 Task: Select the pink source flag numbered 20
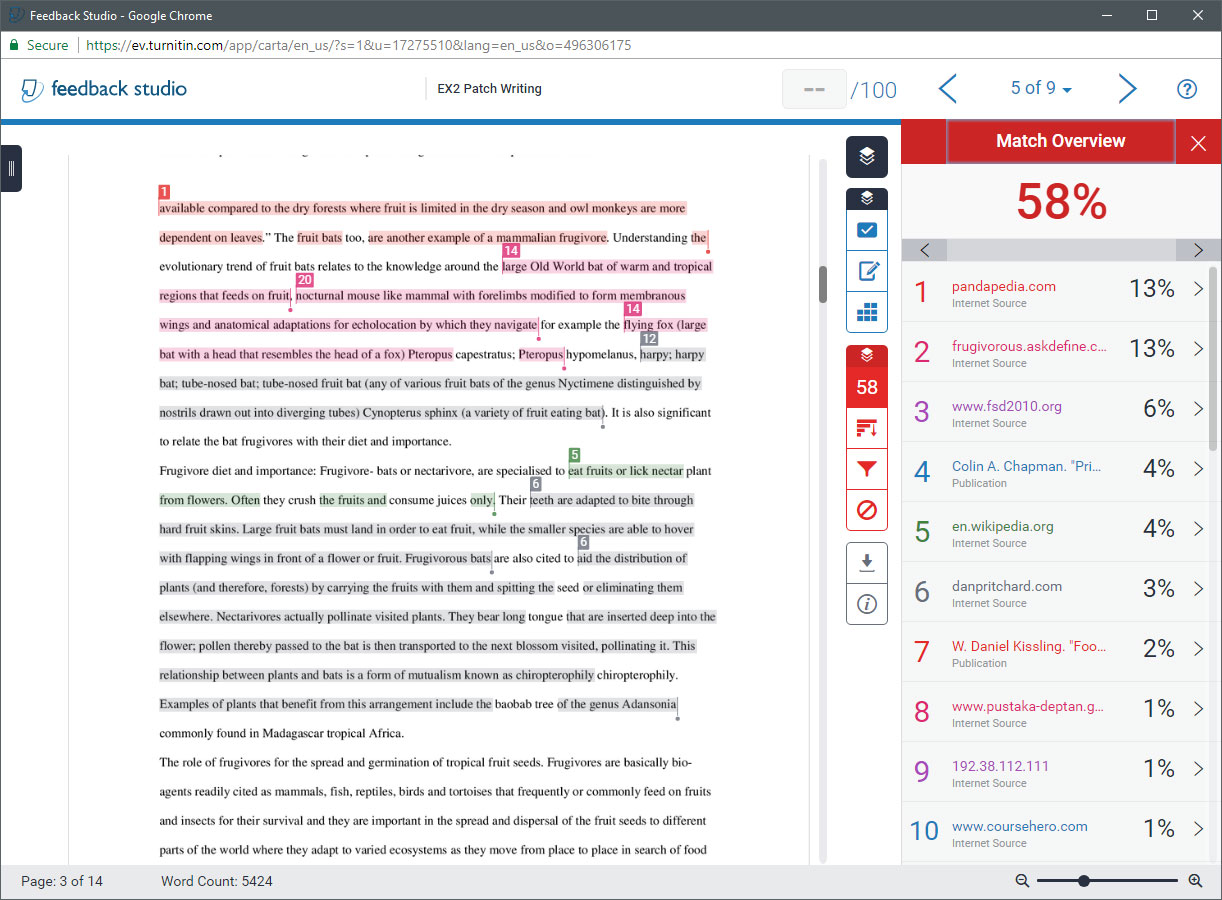[304, 280]
